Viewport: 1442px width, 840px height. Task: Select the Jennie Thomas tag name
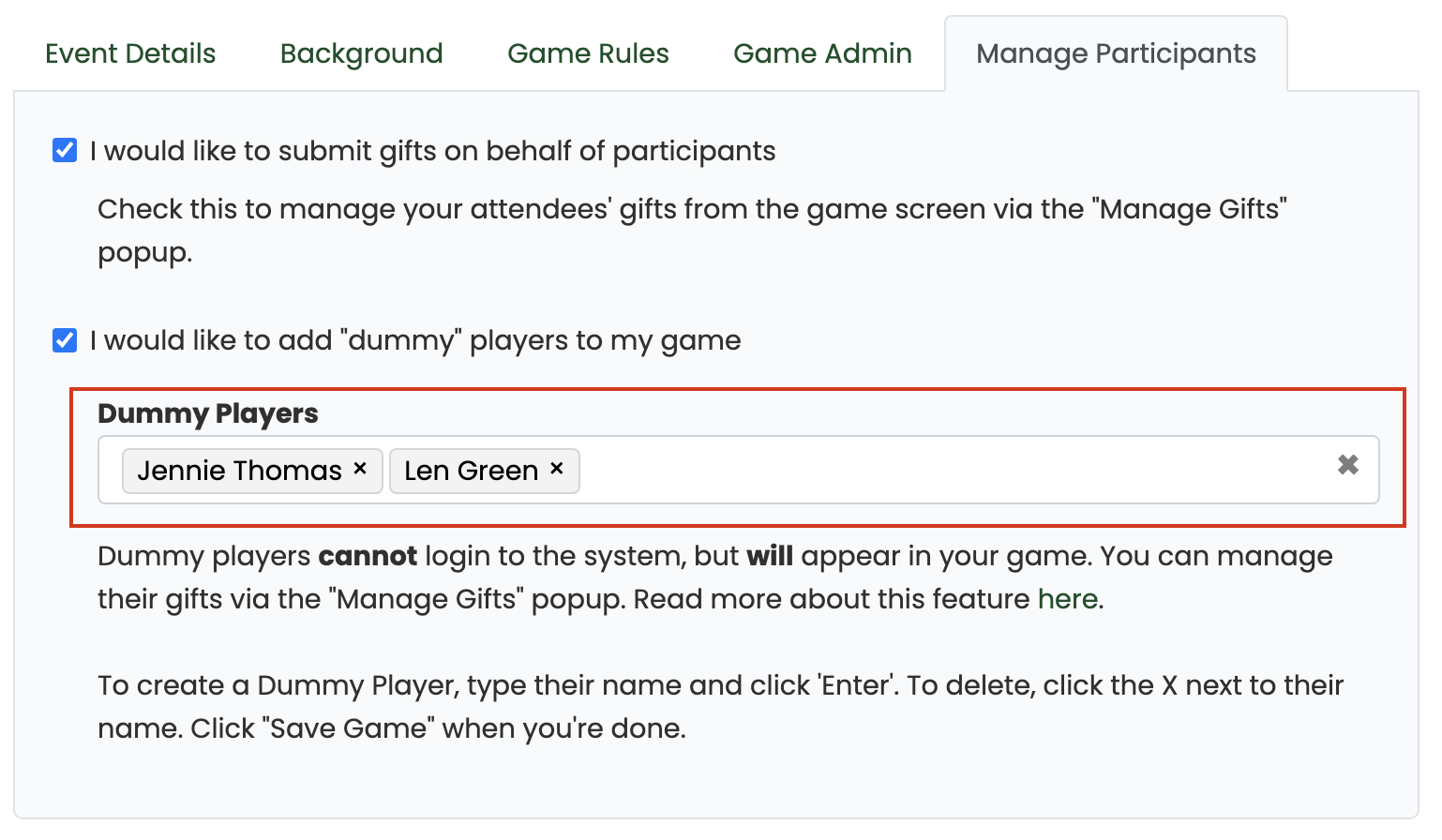pyautogui.click(x=239, y=471)
